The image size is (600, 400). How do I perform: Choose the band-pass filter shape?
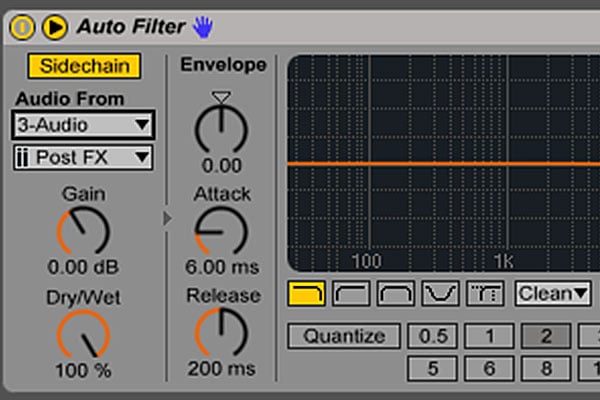coord(394,293)
